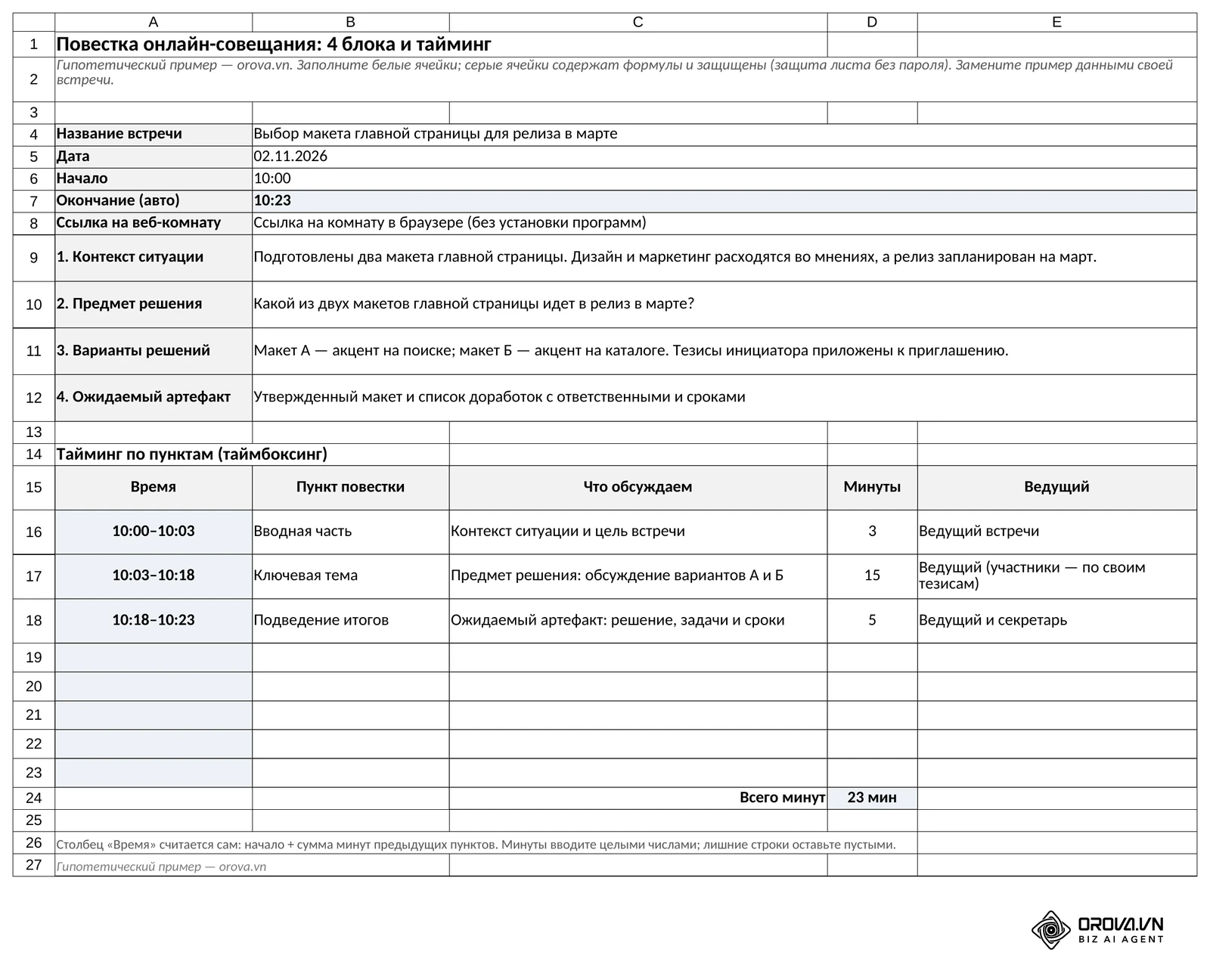Select the time slot '10:18–10:23'
The height and width of the screenshot is (980, 1210).
click(x=154, y=621)
